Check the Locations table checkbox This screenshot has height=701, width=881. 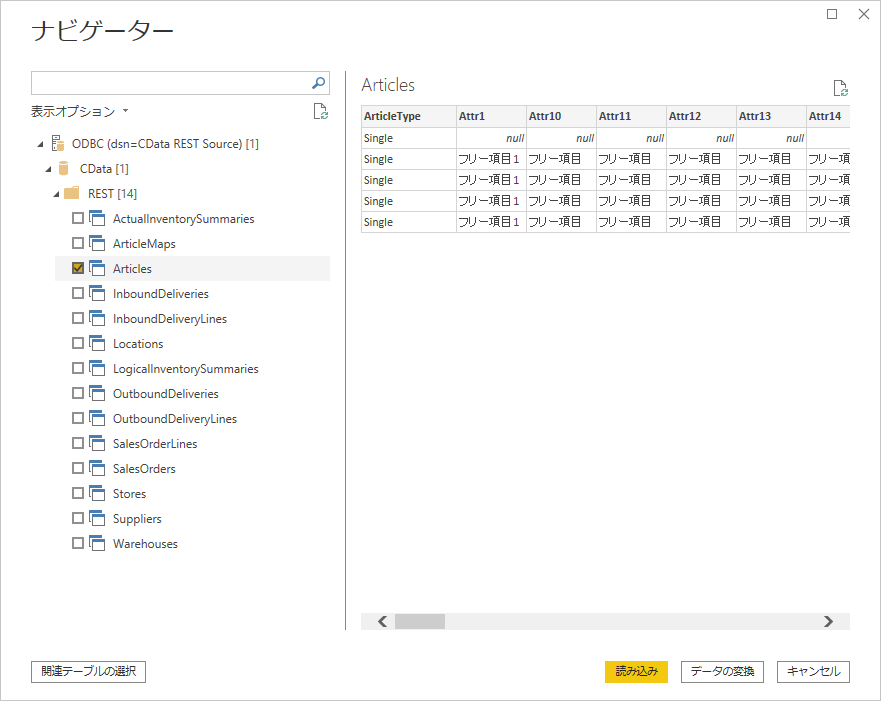pos(78,343)
